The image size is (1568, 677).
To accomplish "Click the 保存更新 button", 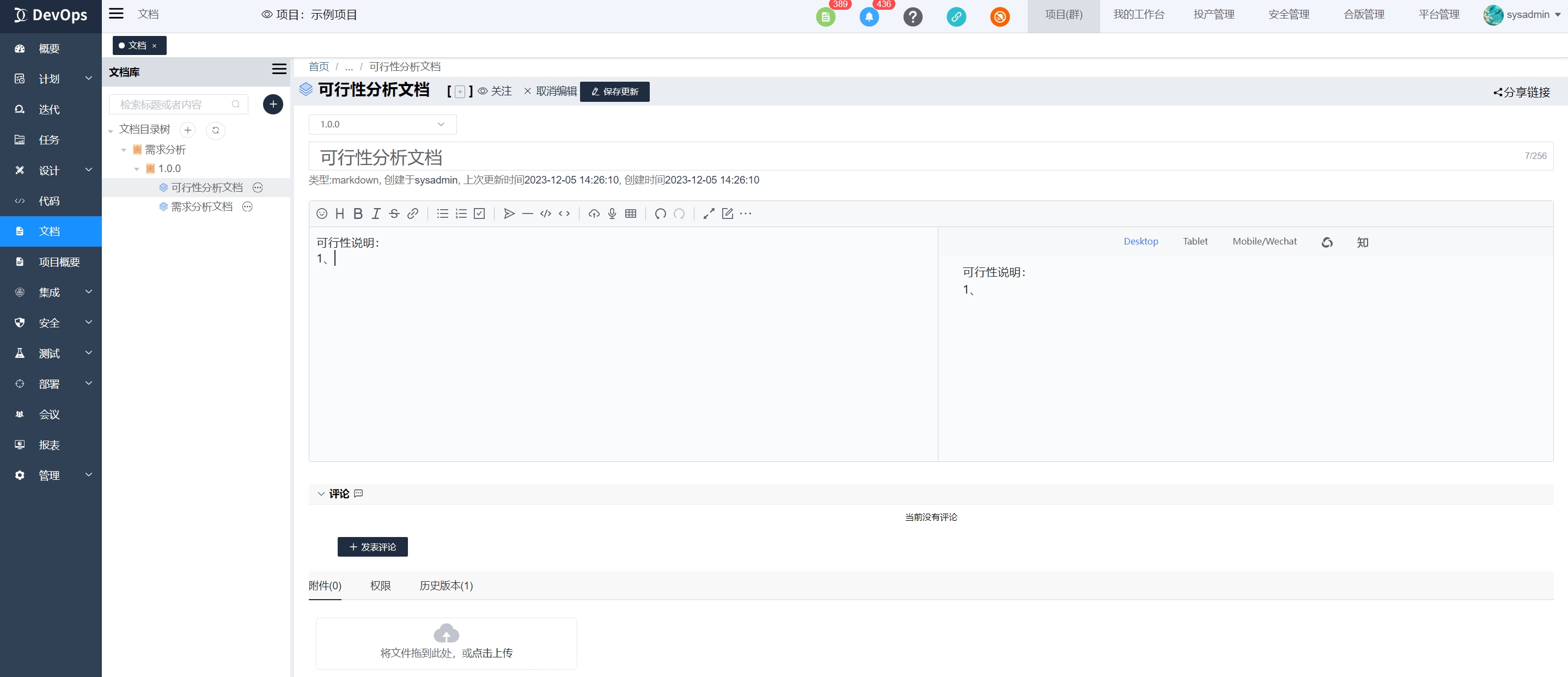I will (614, 92).
